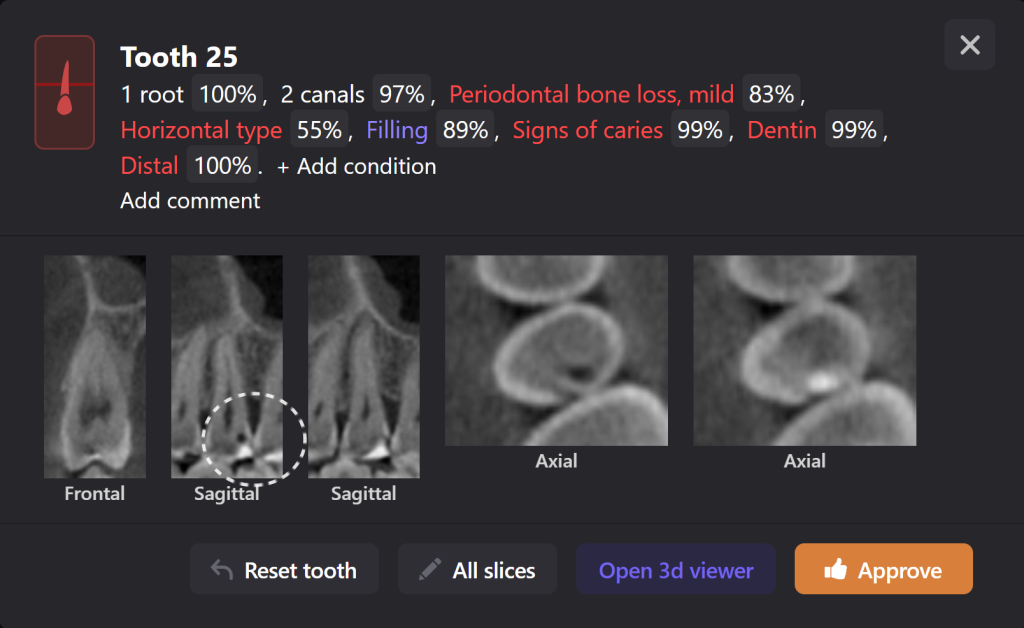Image resolution: width=1024 pixels, height=628 pixels.
Task: Click the thumbs-up icon inside Approve
Action: tap(836, 569)
